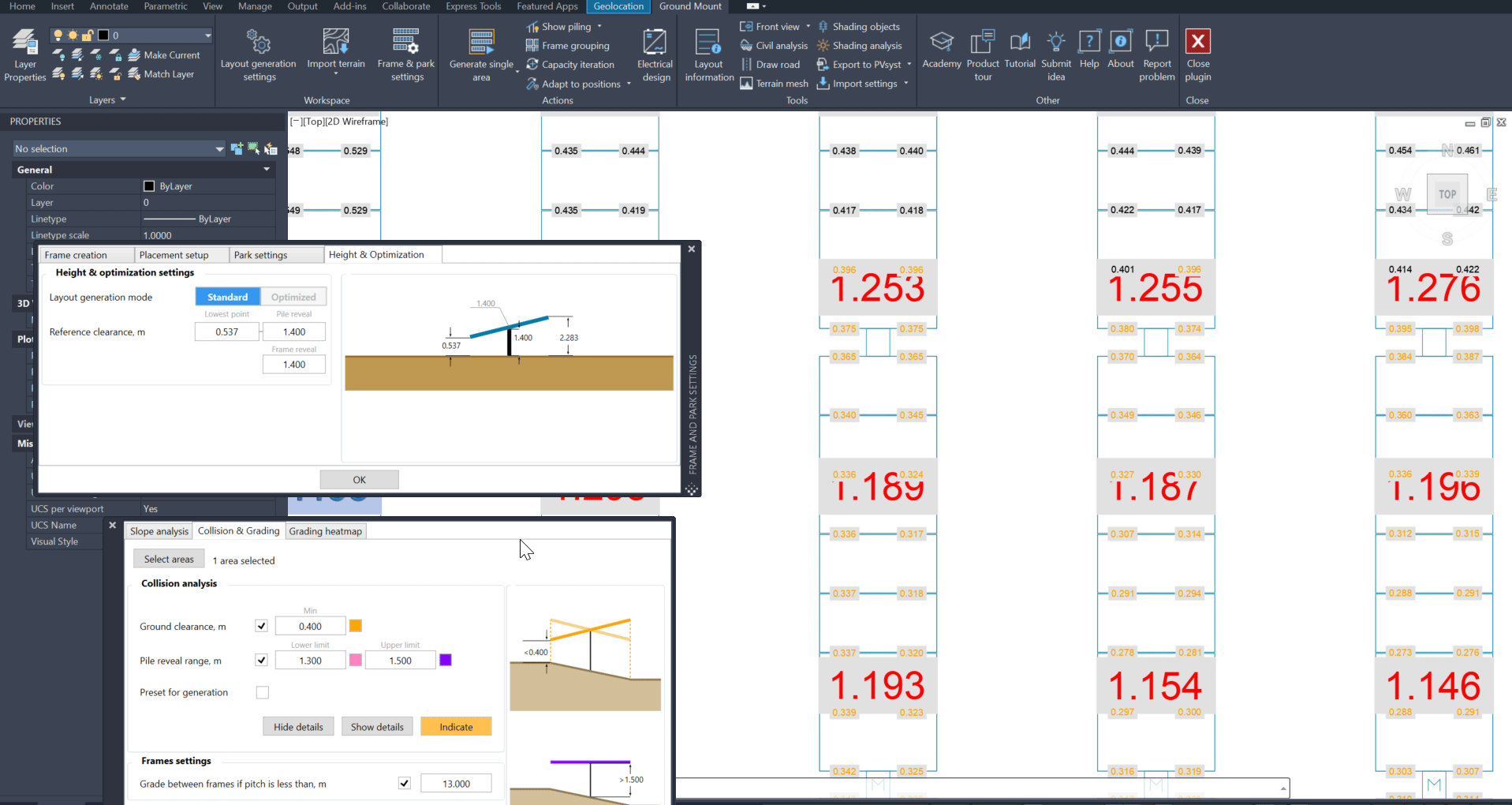Image resolution: width=1512 pixels, height=805 pixels.
Task: Open Layout generation settings
Action: (x=259, y=54)
